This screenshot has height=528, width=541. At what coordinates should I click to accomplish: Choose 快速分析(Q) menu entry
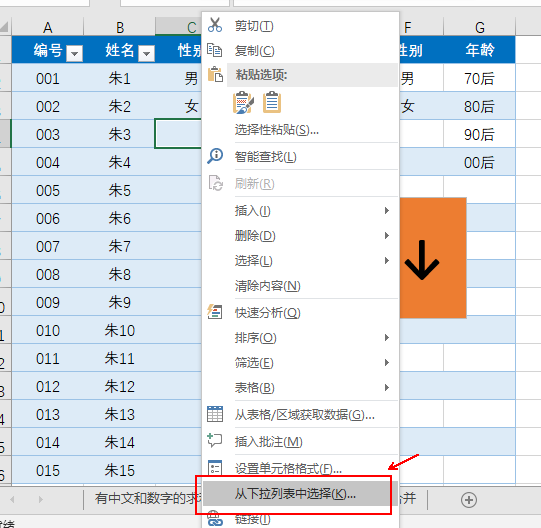point(300,312)
